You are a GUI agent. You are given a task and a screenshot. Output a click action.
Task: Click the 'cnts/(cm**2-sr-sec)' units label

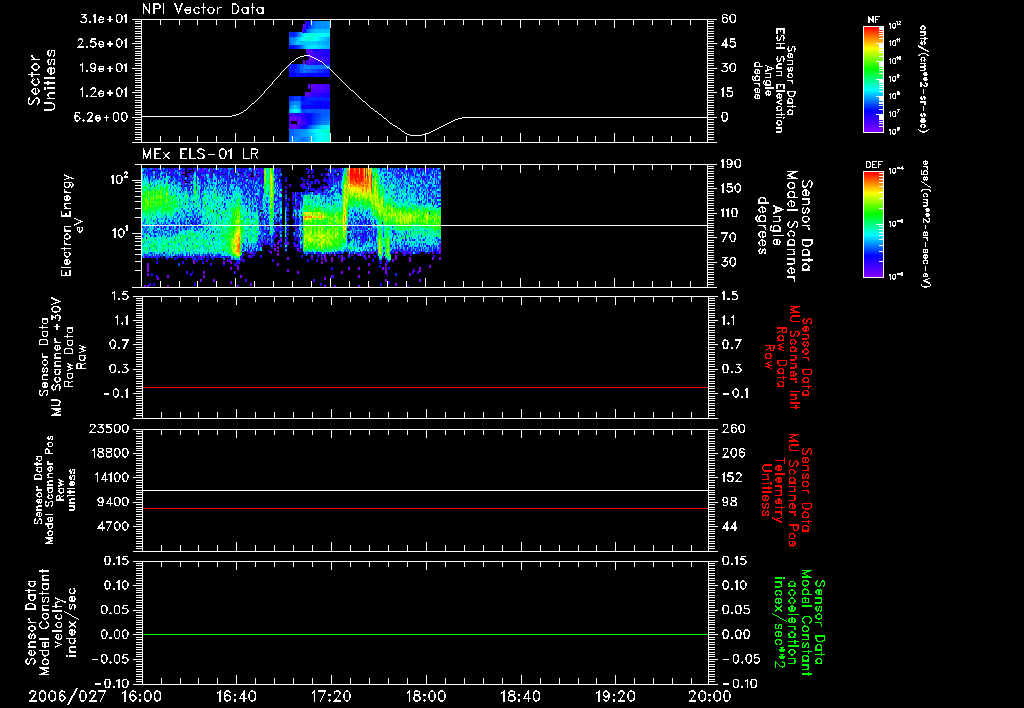click(923, 78)
